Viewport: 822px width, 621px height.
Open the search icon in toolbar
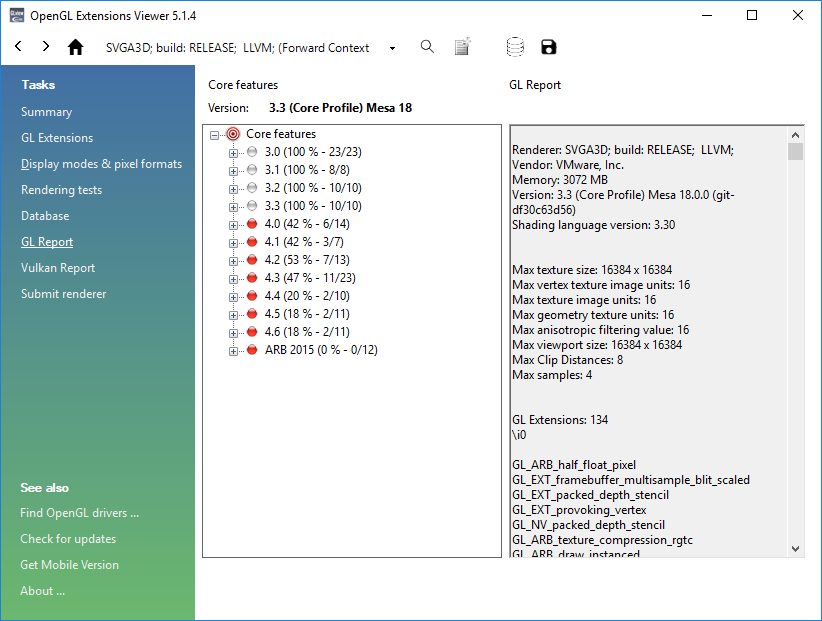(x=427, y=46)
